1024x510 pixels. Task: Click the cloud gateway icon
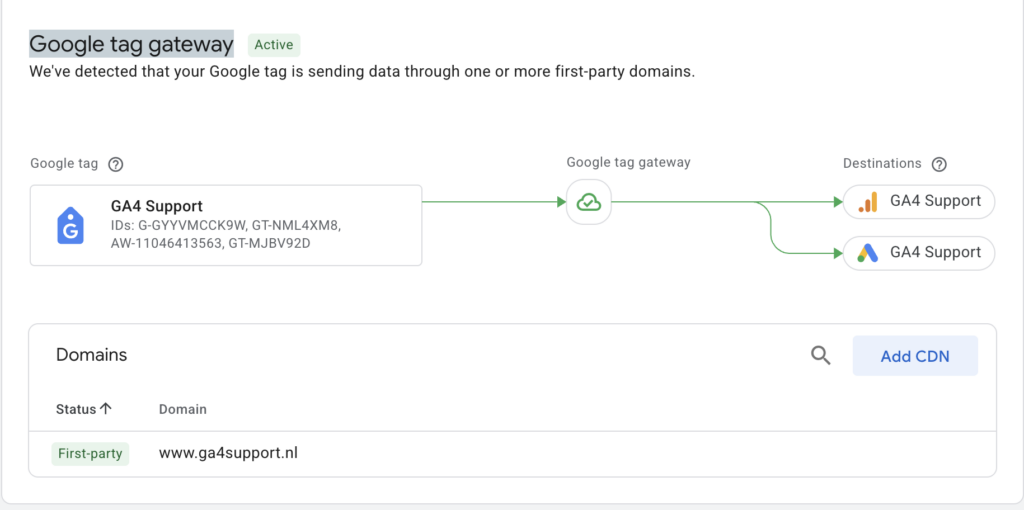589,202
